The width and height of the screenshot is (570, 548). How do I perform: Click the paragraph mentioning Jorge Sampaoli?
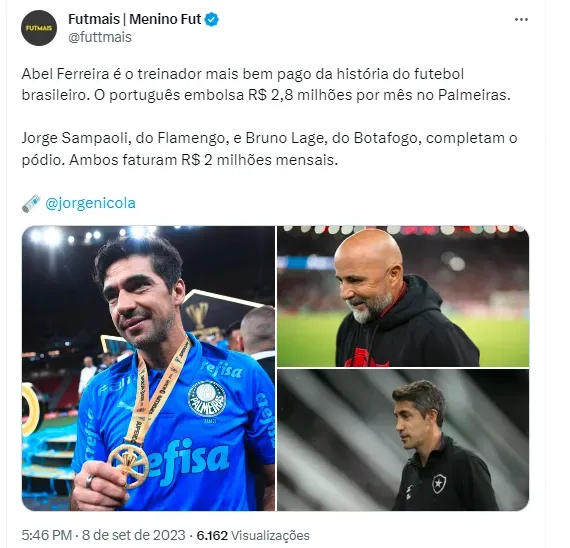(x=269, y=149)
